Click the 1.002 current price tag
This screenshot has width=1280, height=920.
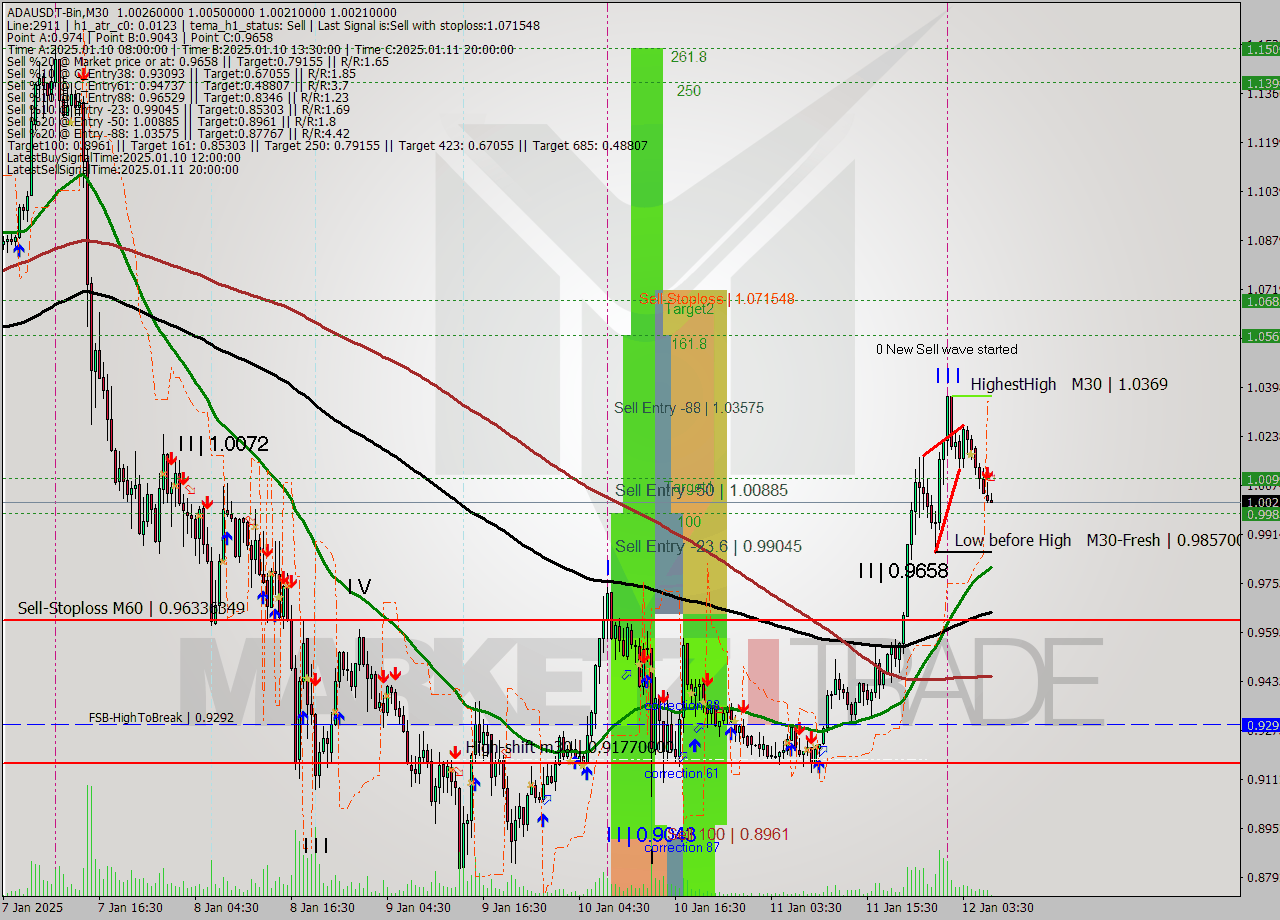pos(1260,502)
